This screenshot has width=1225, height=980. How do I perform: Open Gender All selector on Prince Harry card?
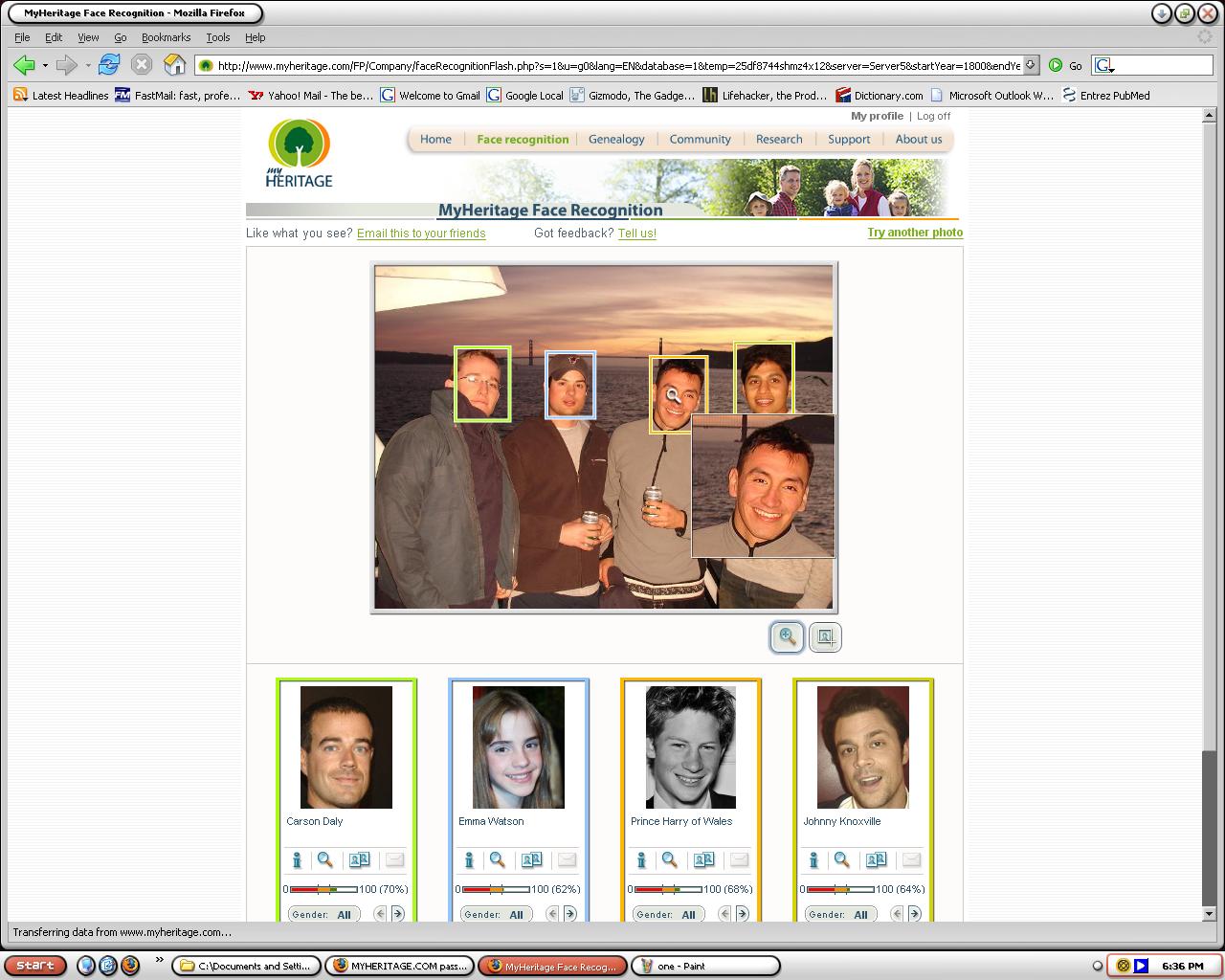pyautogui.click(x=669, y=914)
